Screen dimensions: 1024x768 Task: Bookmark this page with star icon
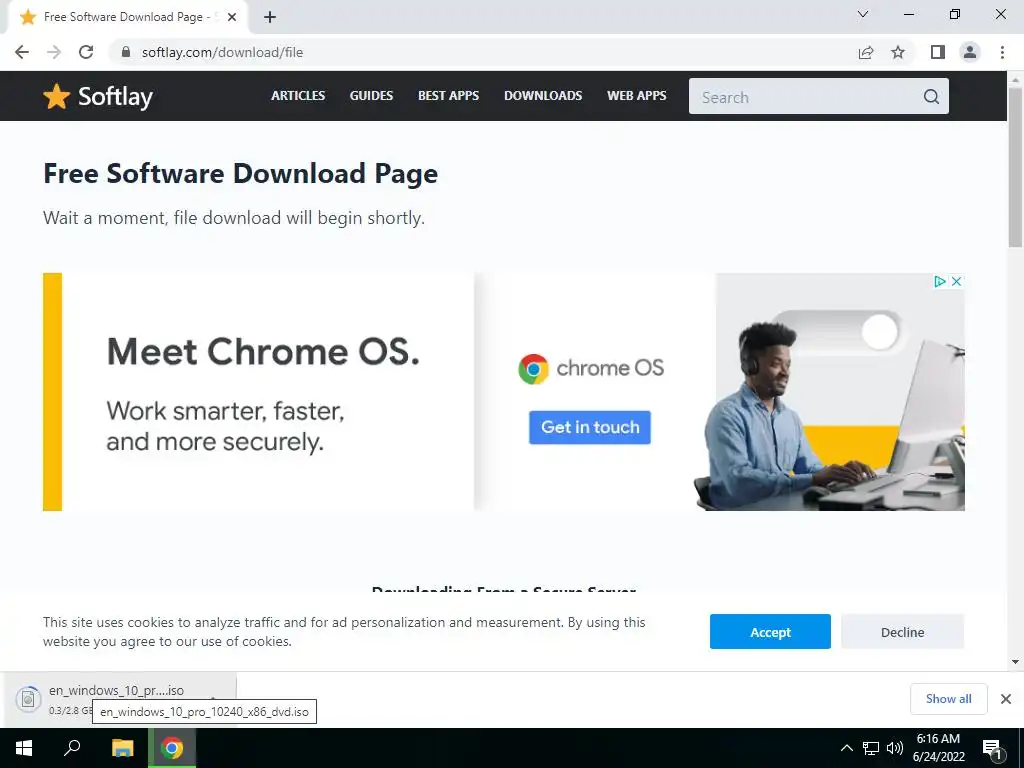[x=898, y=52]
